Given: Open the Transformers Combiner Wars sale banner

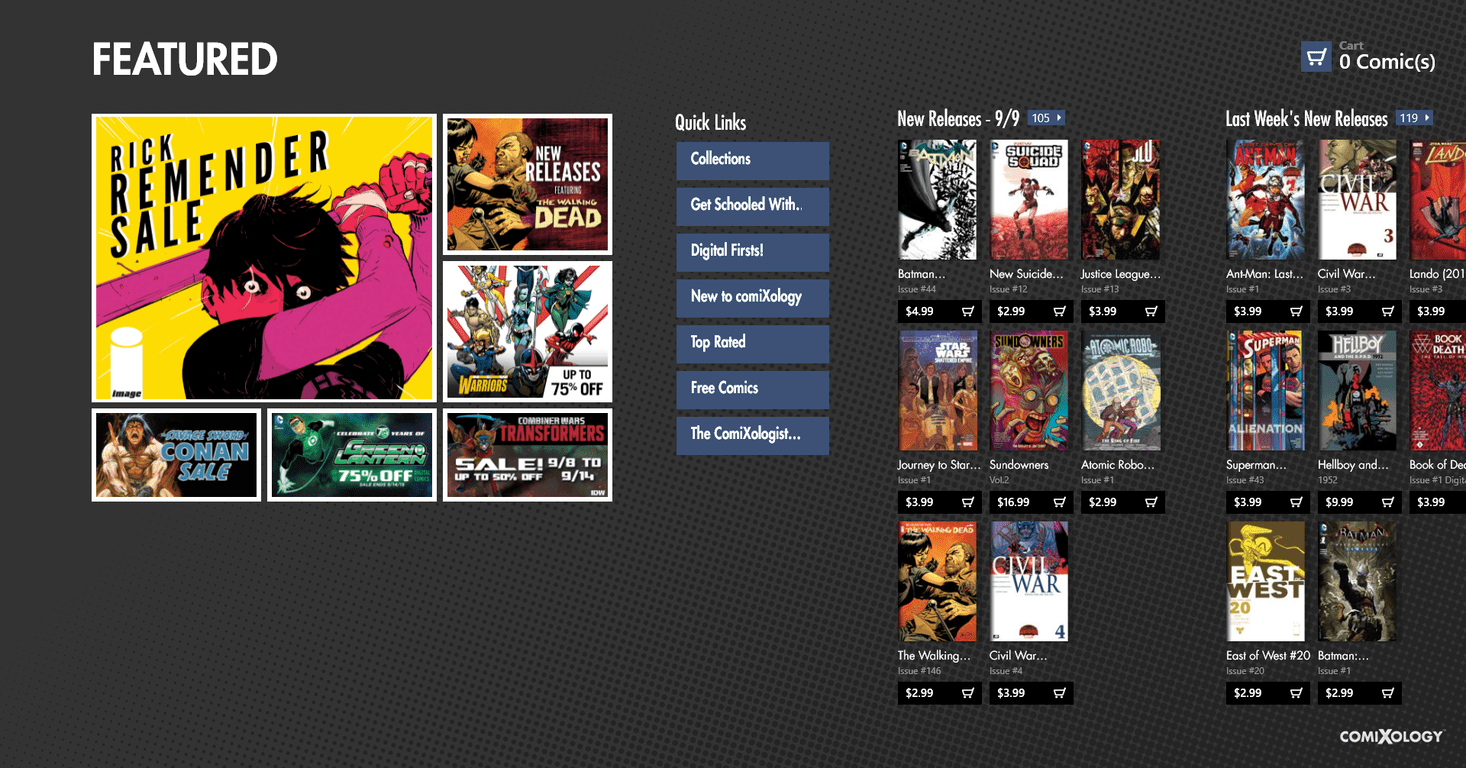Looking at the screenshot, I should pyautogui.click(x=527, y=455).
